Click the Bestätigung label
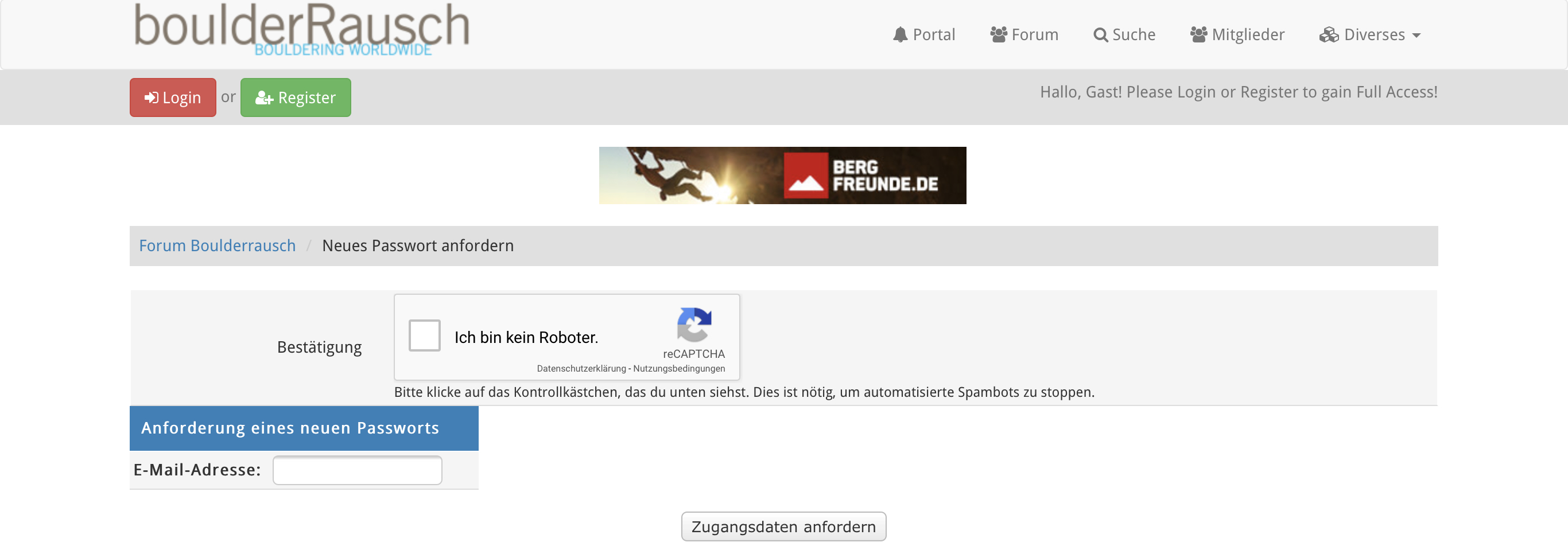1568x558 pixels. pyautogui.click(x=320, y=347)
